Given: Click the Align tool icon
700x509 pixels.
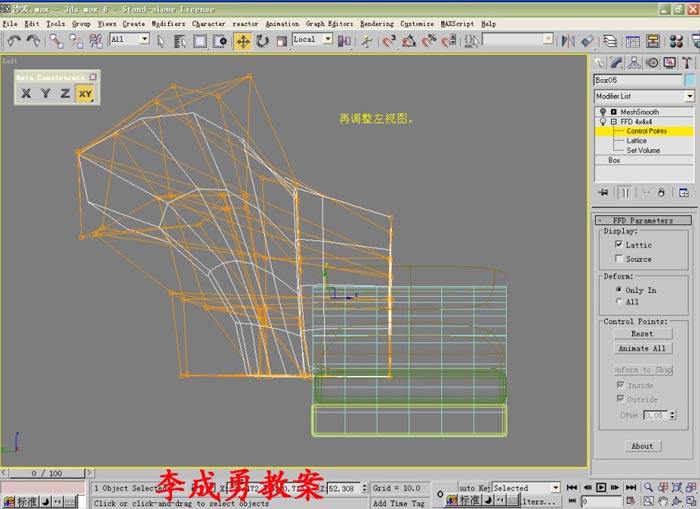Looking at the screenshot, I should tap(588, 42).
